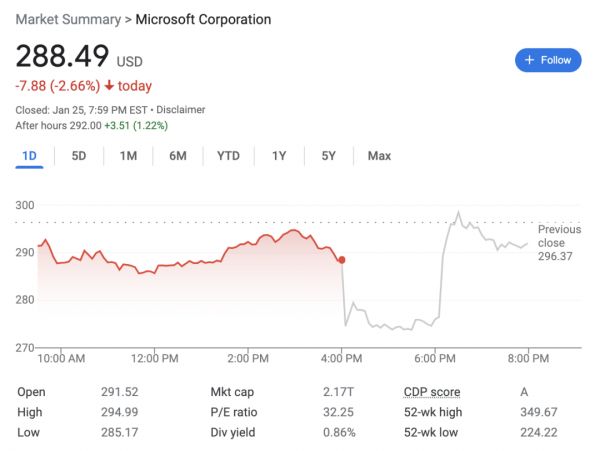The width and height of the screenshot is (600, 451).
Task: Click the Follow button
Action: click(x=547, y=60)
